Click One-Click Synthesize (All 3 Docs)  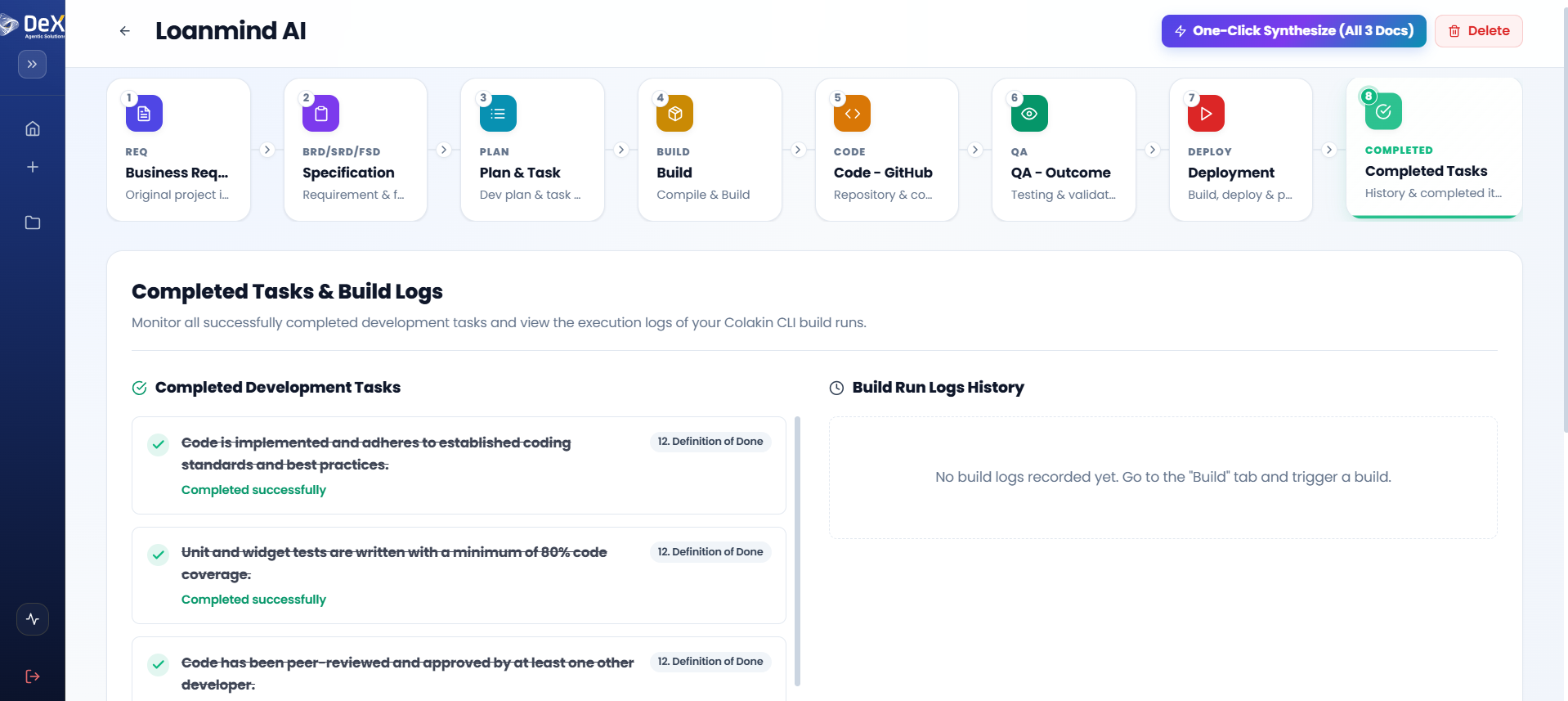[x=1293, y=31]
